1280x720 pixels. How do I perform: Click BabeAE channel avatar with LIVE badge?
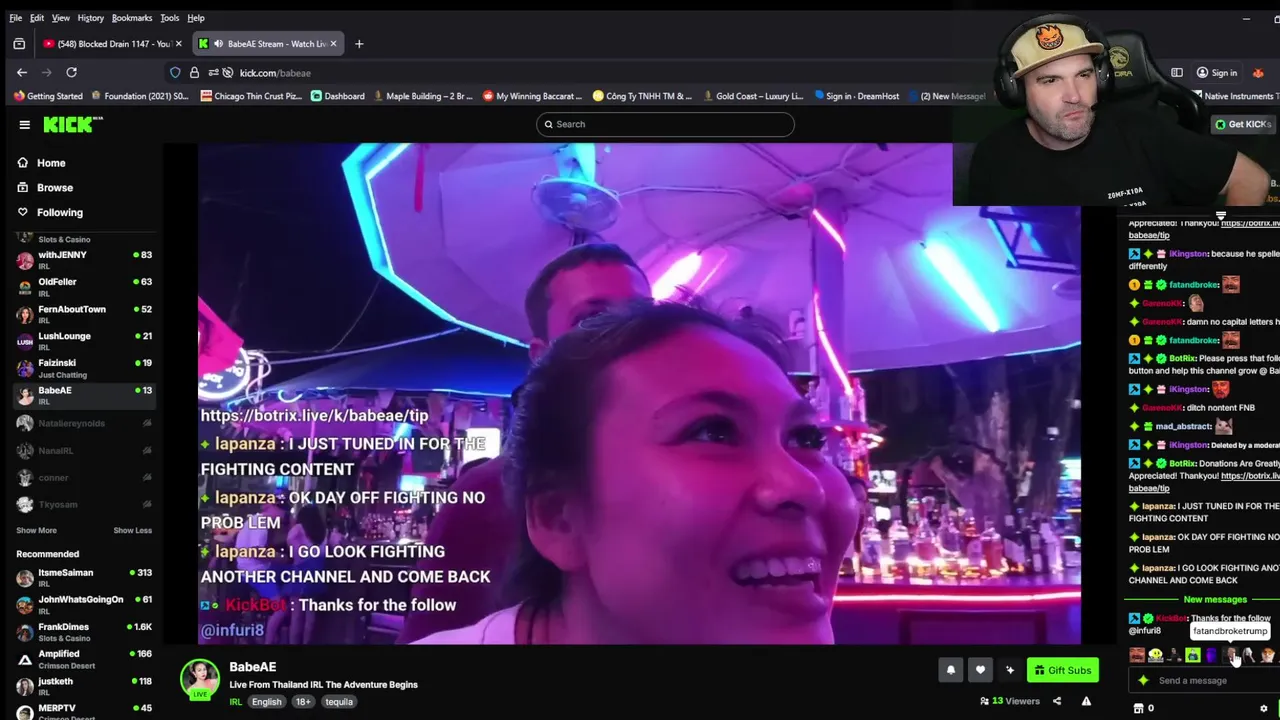(x=200, y=679)
